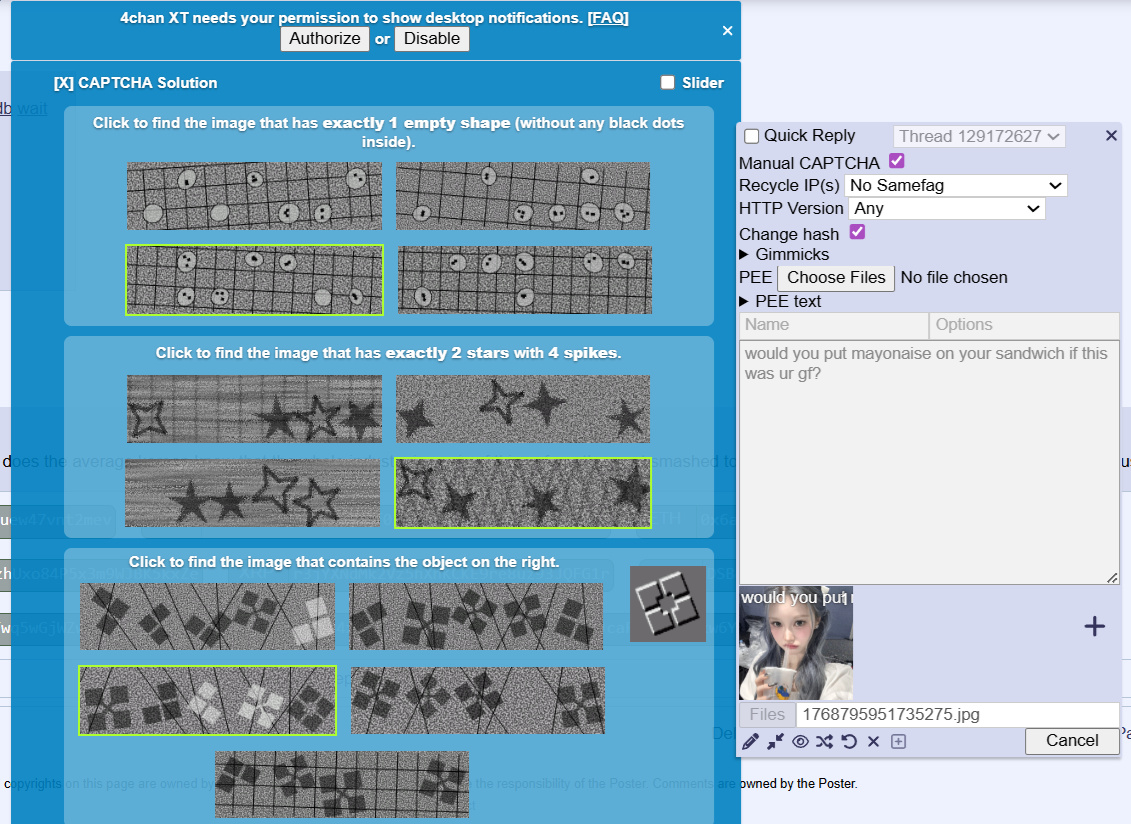Click the Cancel button
Viewport: 1131px width, 824px height.
(x=1072, y=741)
